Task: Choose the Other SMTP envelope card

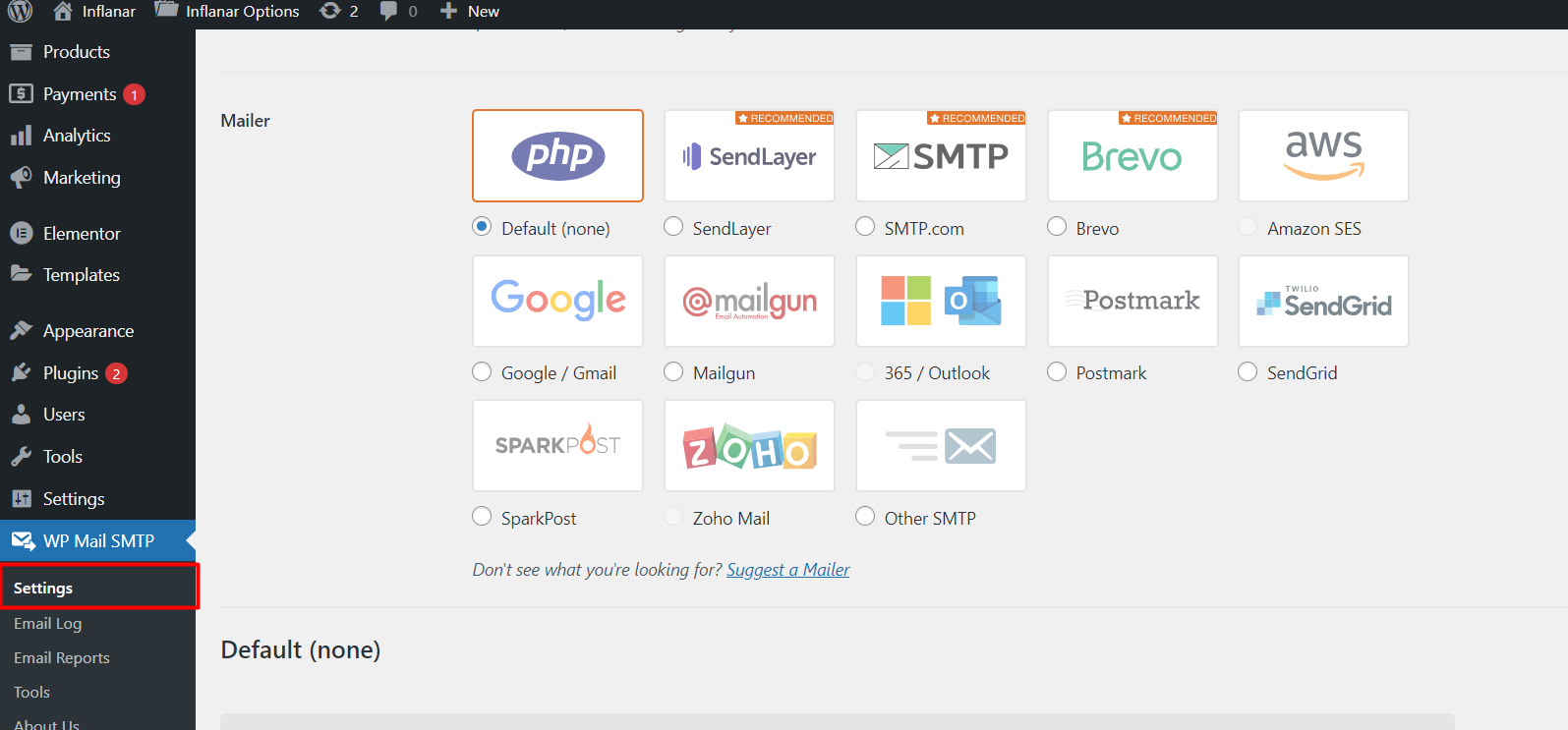Action: pyautogui.click(x=941, y=445)
